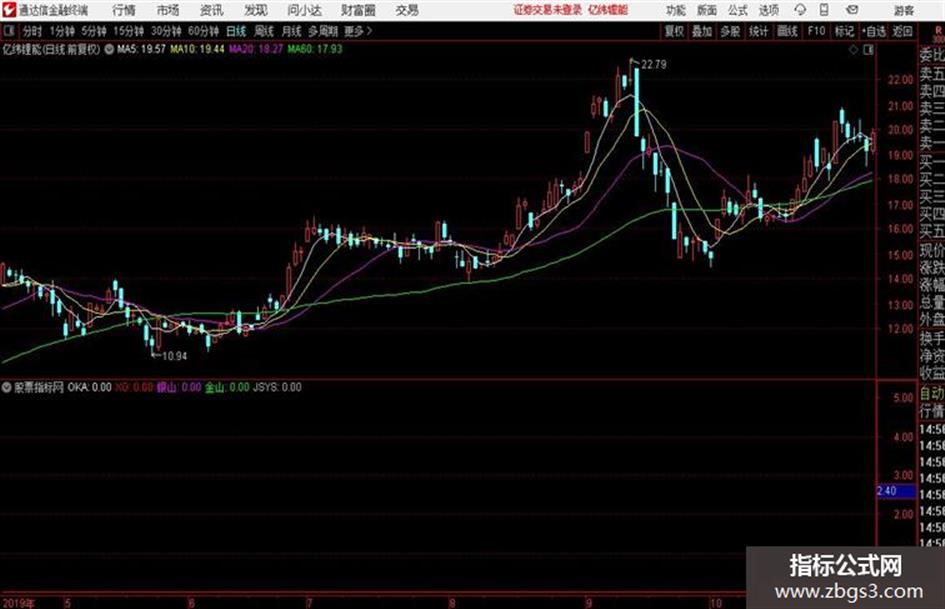Viewport: 945px width, 609px height.
Task: Open the 财富圈 menu
Action: point(359,10)
